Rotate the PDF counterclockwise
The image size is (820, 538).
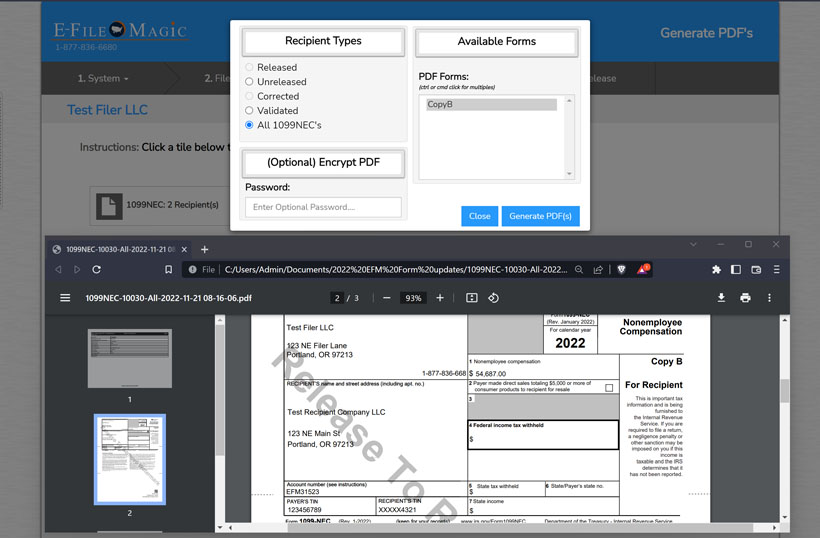pos(493,298)
